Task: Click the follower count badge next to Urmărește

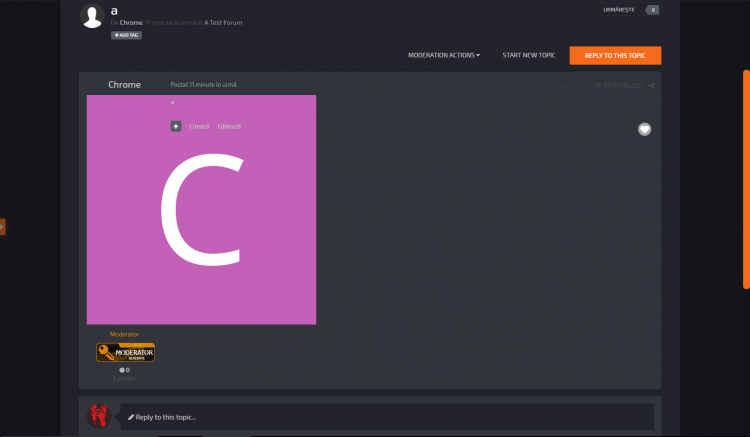Action: point(652,10)
